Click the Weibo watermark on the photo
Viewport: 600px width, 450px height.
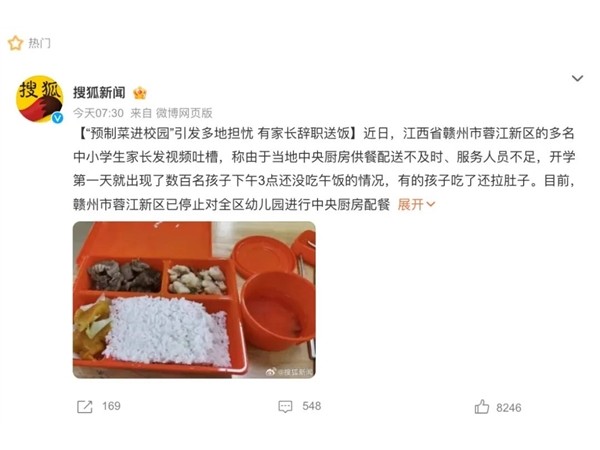coord(289,372)
